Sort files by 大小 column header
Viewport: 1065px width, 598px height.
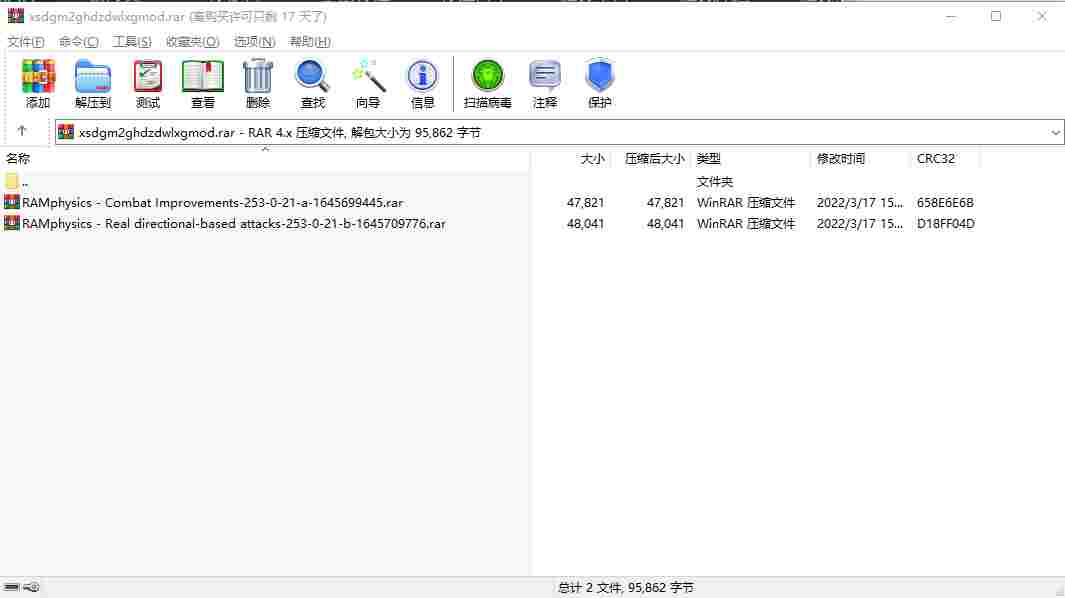(592, 158)
